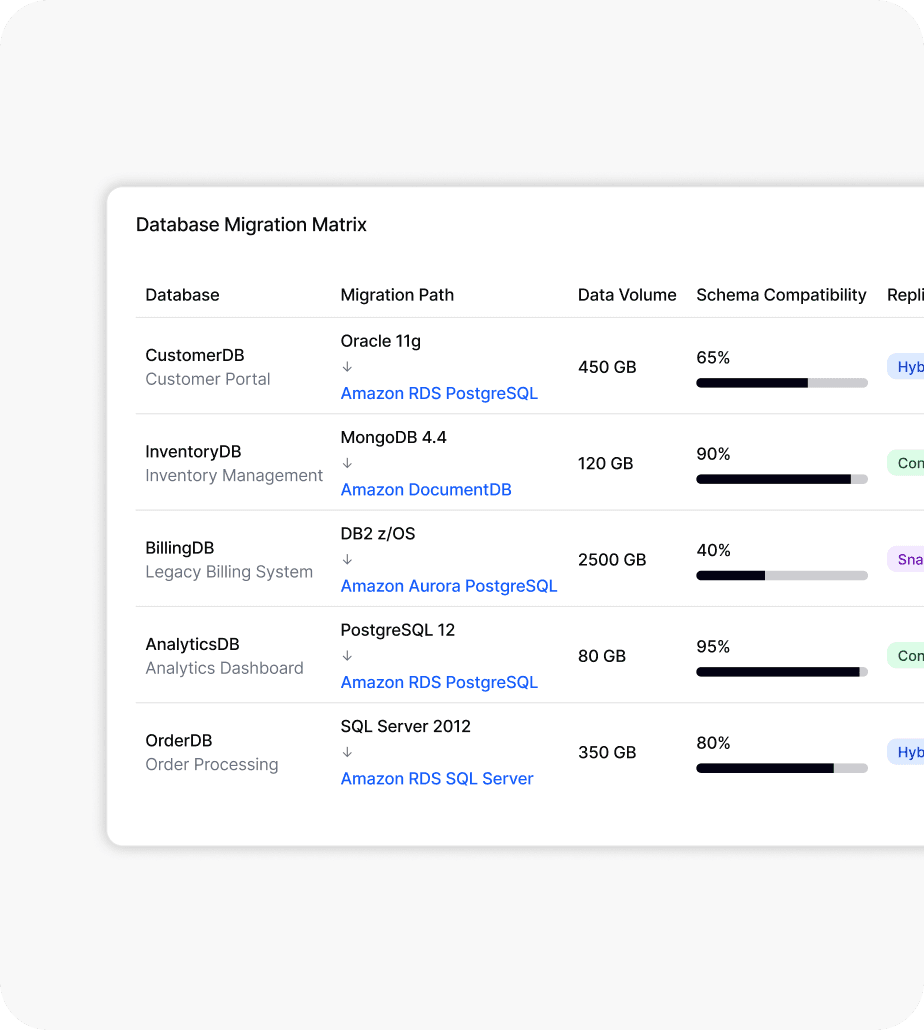Open the Amazon RDS SQL Server link

pyautogui.click(x=437, y=778)
